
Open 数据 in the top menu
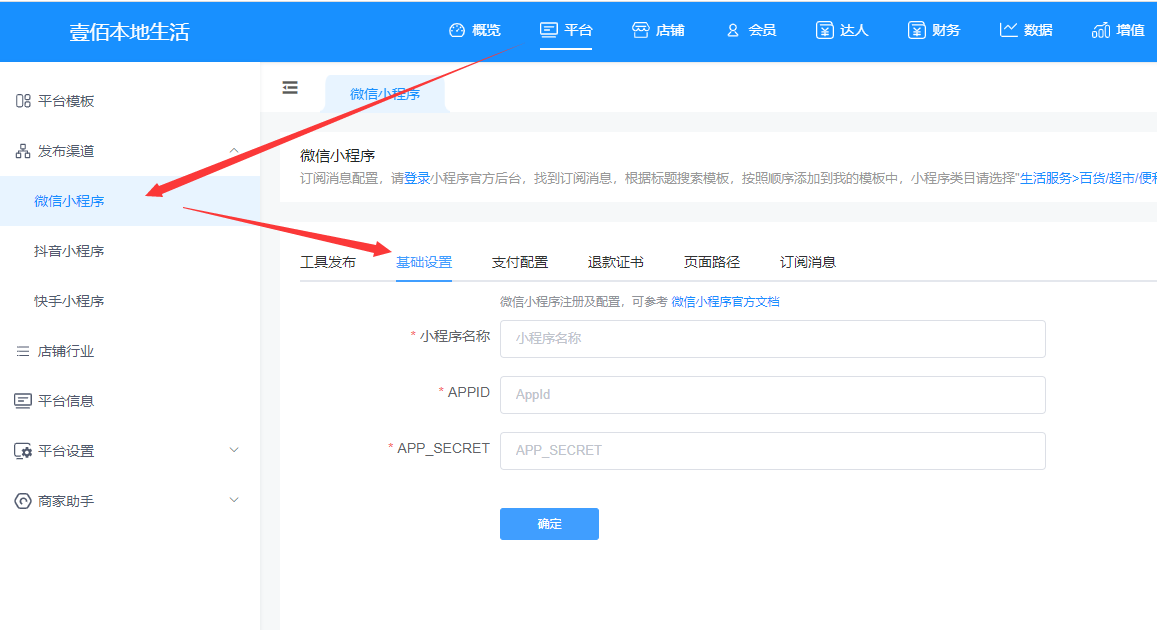(x=1026, y=30)
